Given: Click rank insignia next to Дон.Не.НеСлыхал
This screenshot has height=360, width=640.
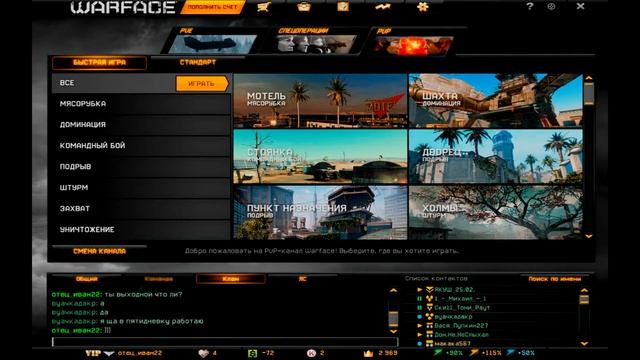Looking at the screenshot, I should (x=429, y=334).
